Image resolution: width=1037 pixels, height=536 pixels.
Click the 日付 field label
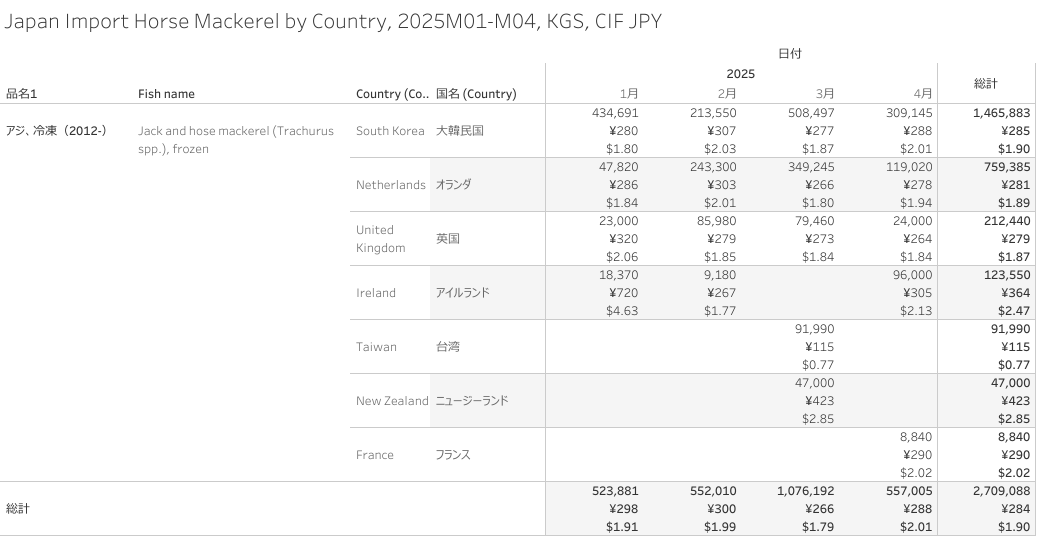[x=790, y=54]
